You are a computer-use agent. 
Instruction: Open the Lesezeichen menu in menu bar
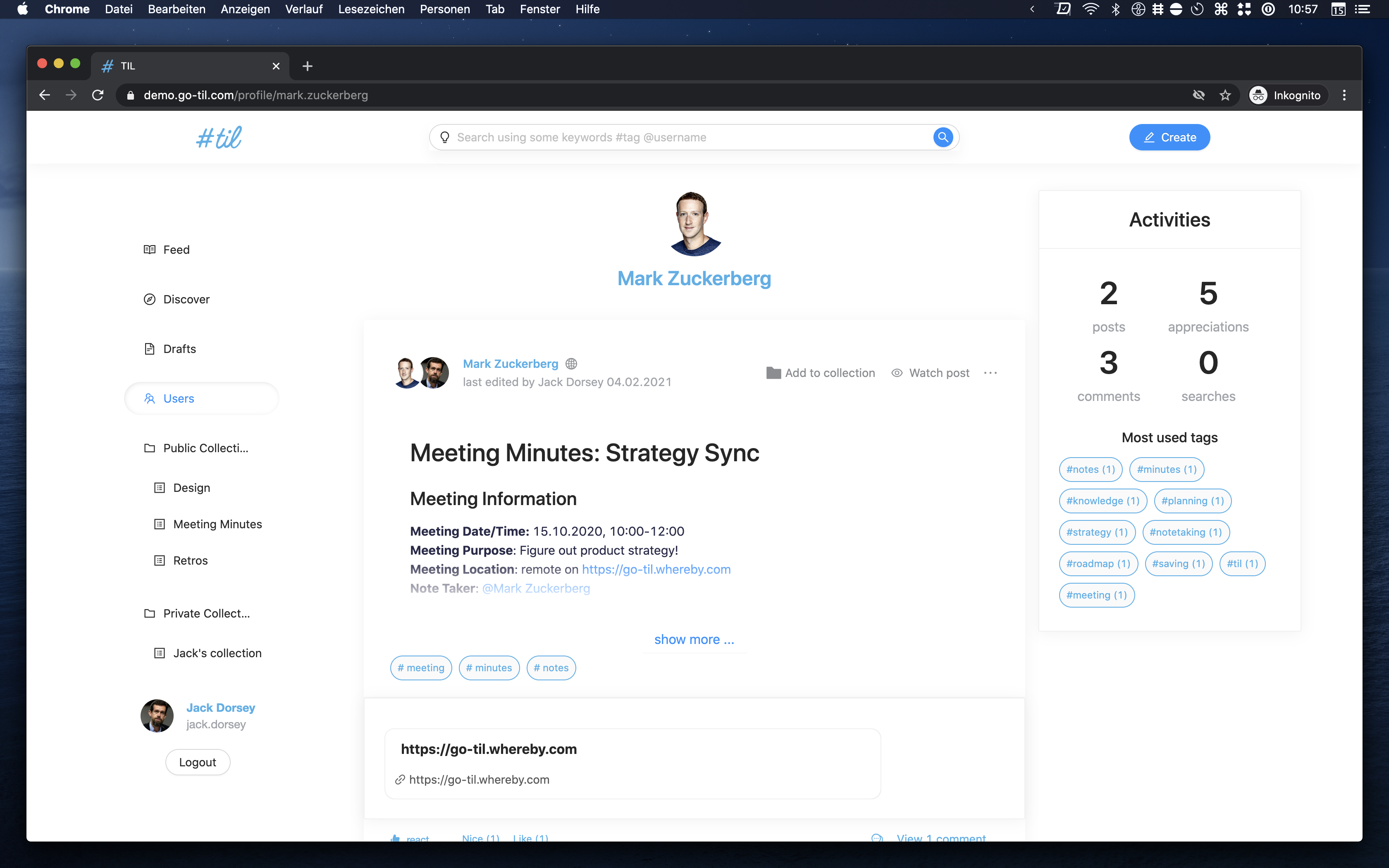click(x=371, y=9)
